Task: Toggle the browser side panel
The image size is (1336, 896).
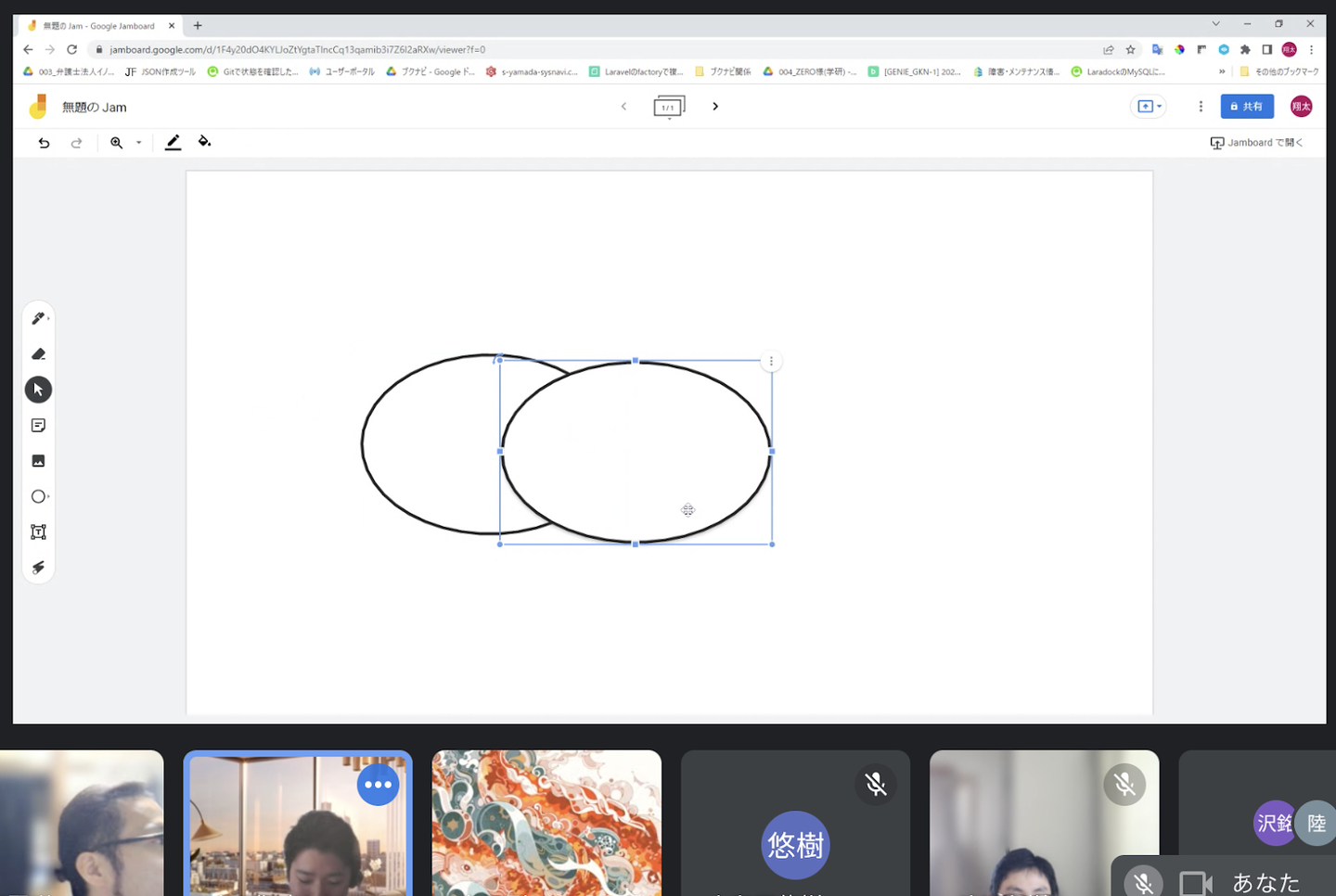Action: point(1266,50)
